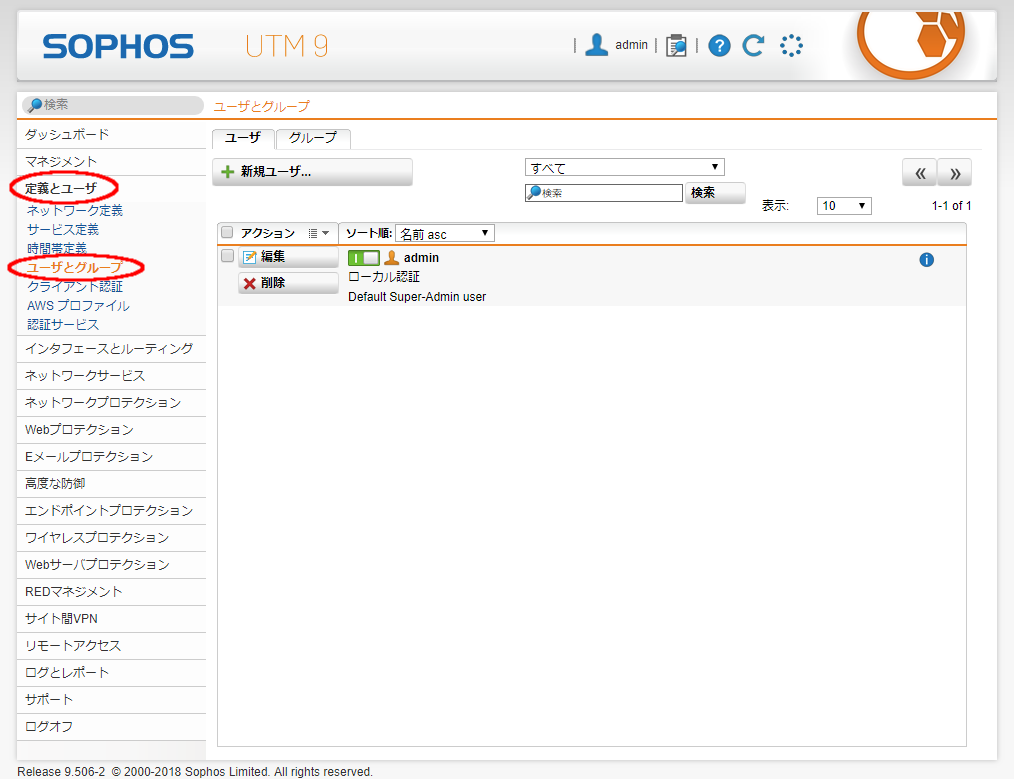1014x779 pixels.
Task: Expand the ソート順 名前 asc dropdown
Action: (444, 234)
